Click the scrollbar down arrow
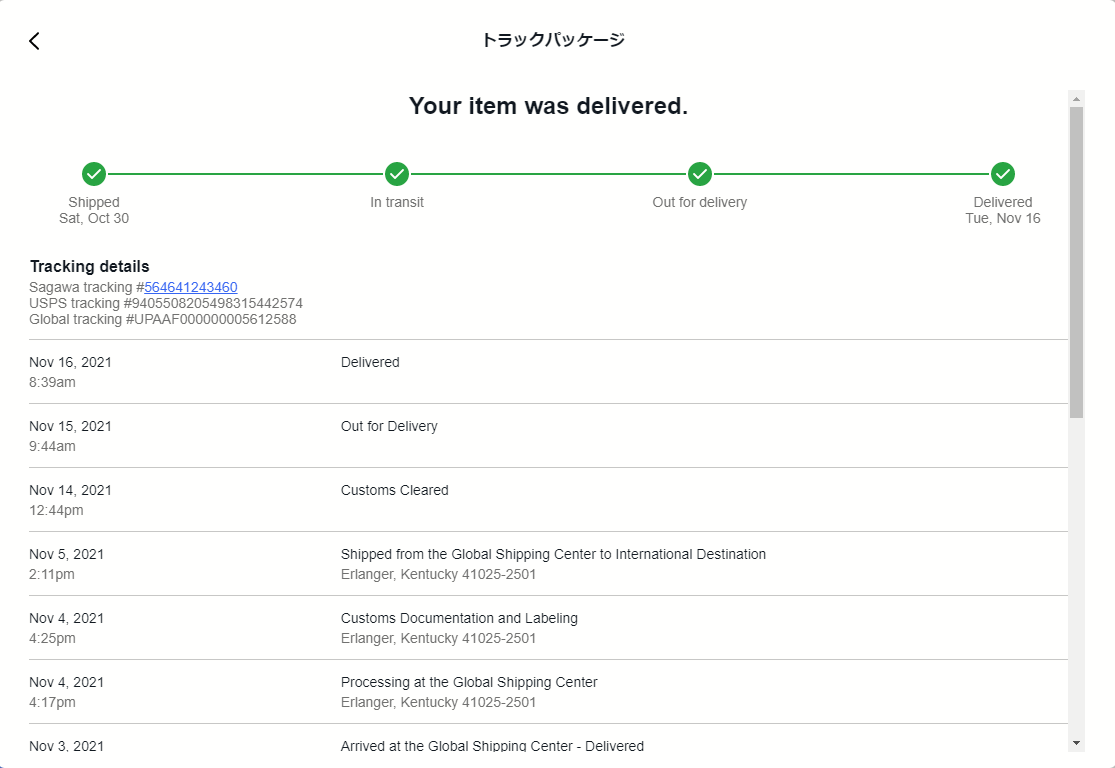 (1076, 742)
